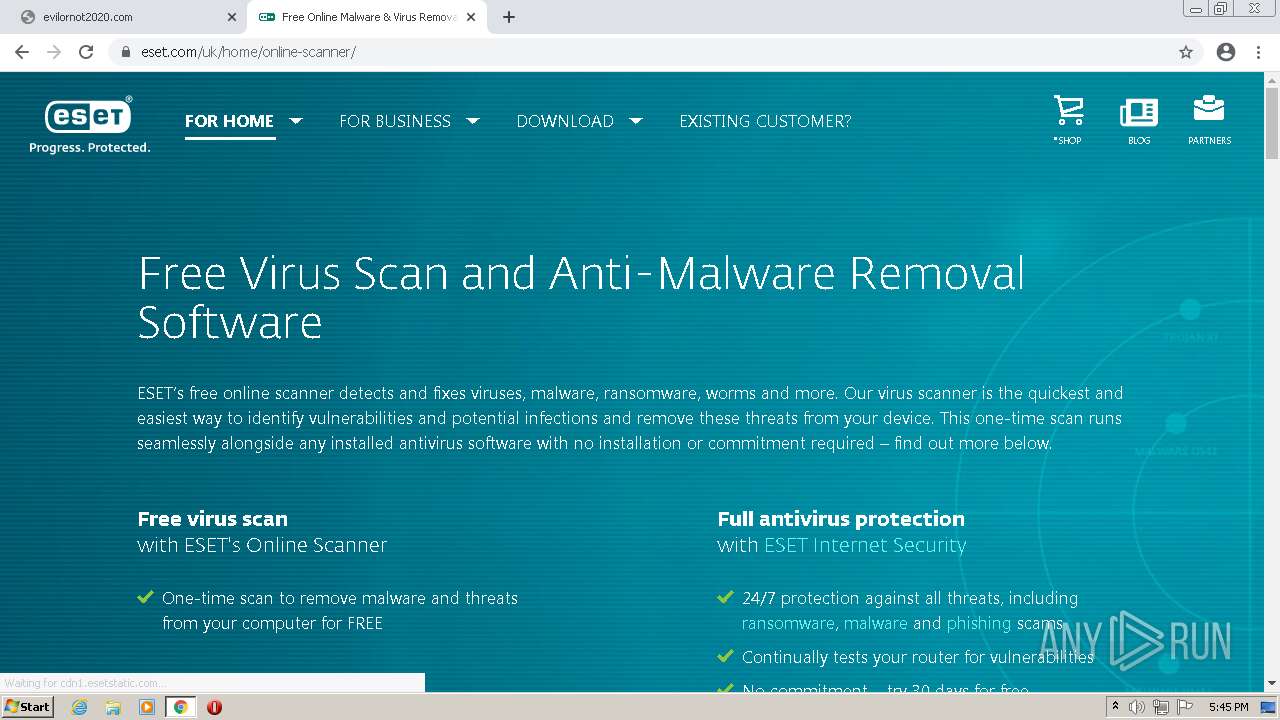Open a new browser tab
This screenshot has height=720, width=1280.
509,17
